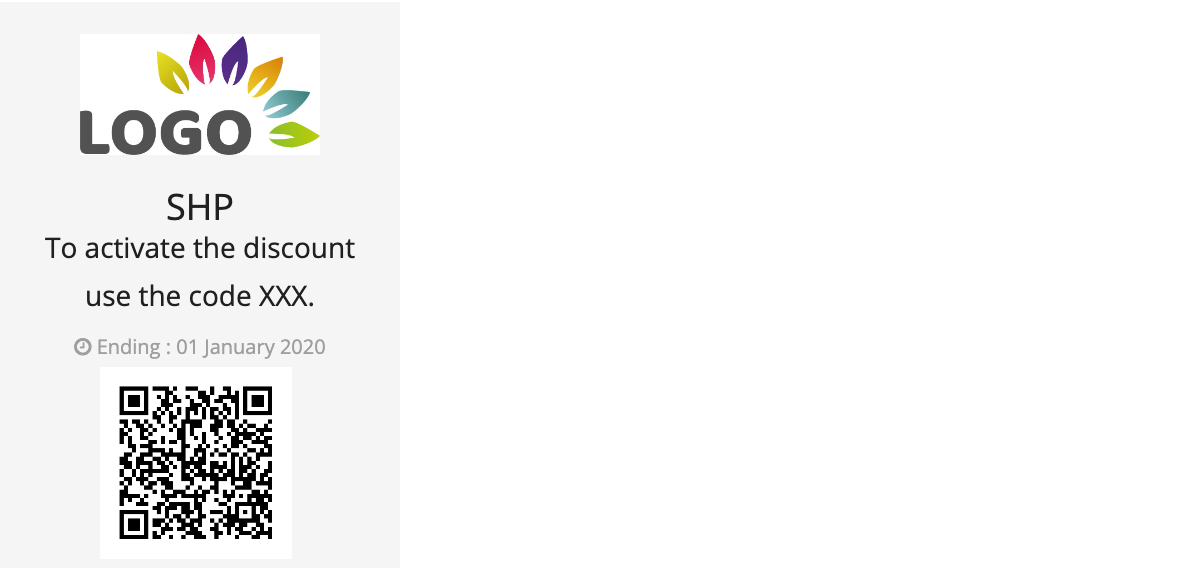Click the teal leaf in the logo
1200x568 pixels.
click(287, 103)
